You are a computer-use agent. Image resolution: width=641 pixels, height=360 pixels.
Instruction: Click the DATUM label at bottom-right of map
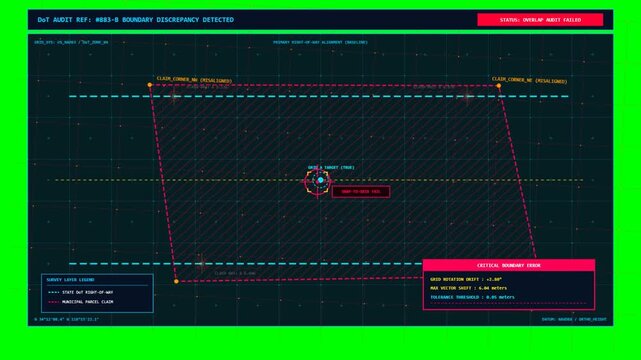click(574, 319)
